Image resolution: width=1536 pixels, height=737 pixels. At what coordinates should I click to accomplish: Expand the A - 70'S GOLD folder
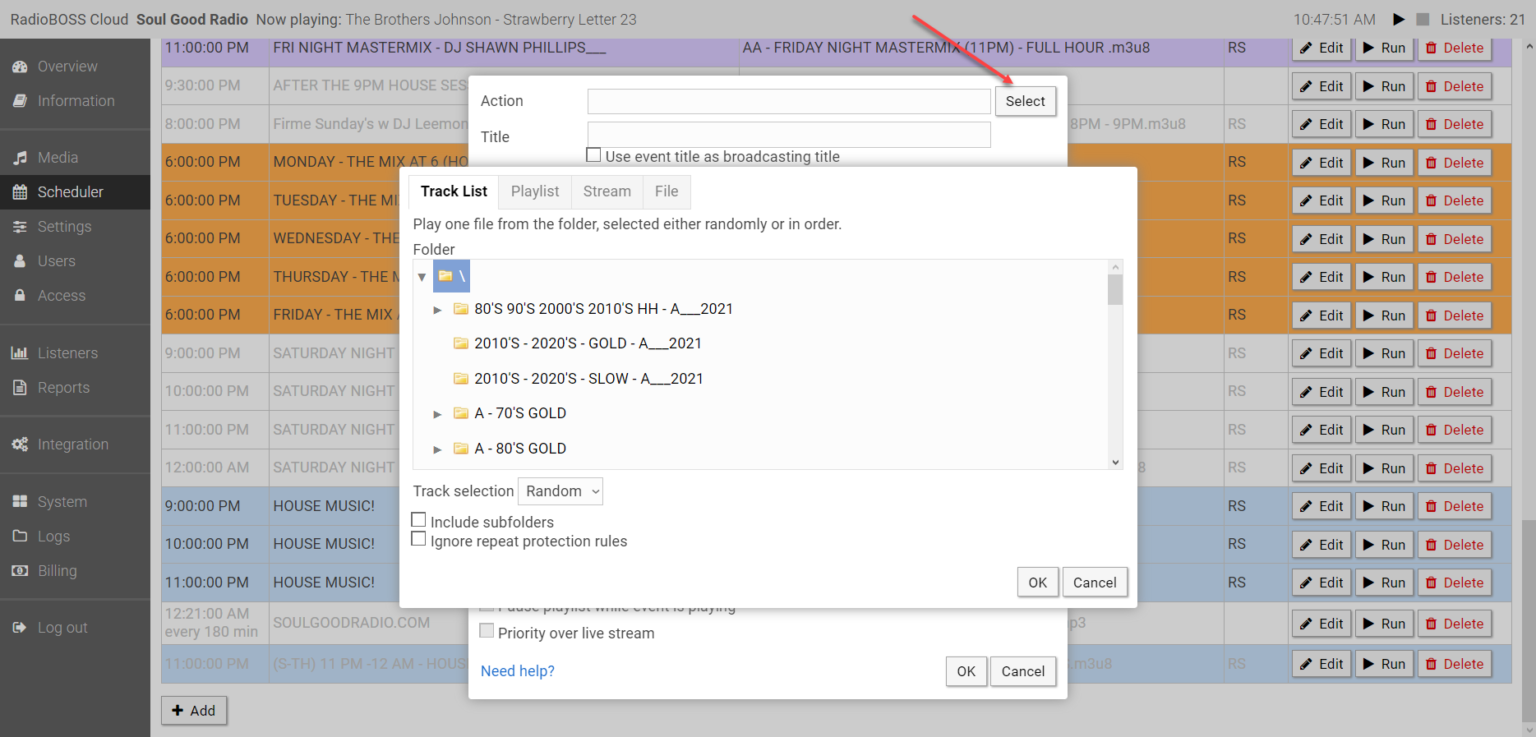coord(437,414)
